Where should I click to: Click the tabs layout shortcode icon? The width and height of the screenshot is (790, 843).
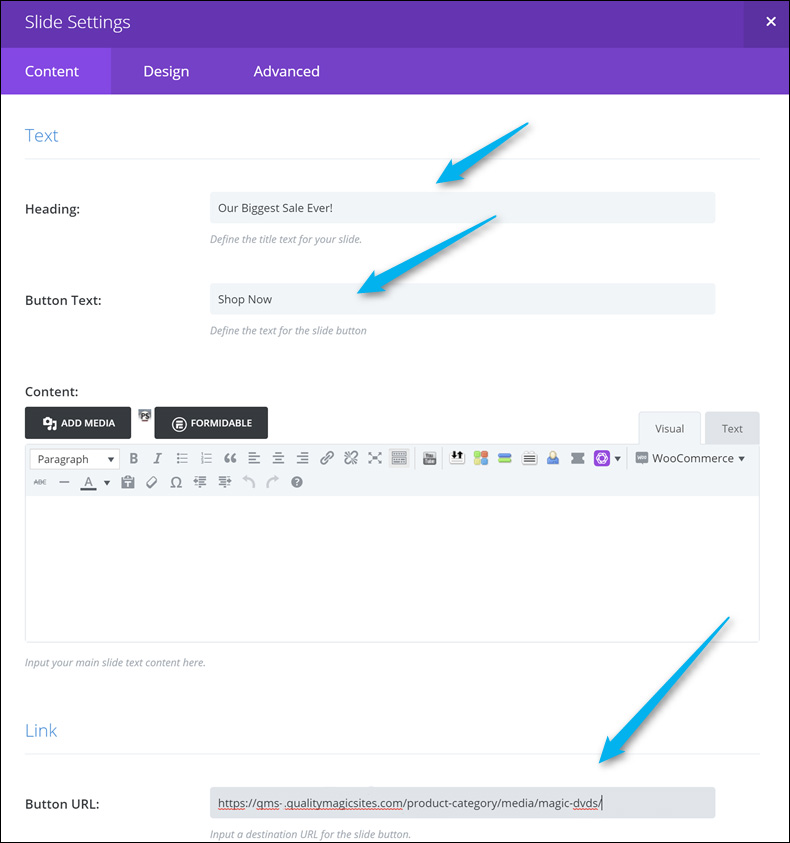click(x=530, y=459)
